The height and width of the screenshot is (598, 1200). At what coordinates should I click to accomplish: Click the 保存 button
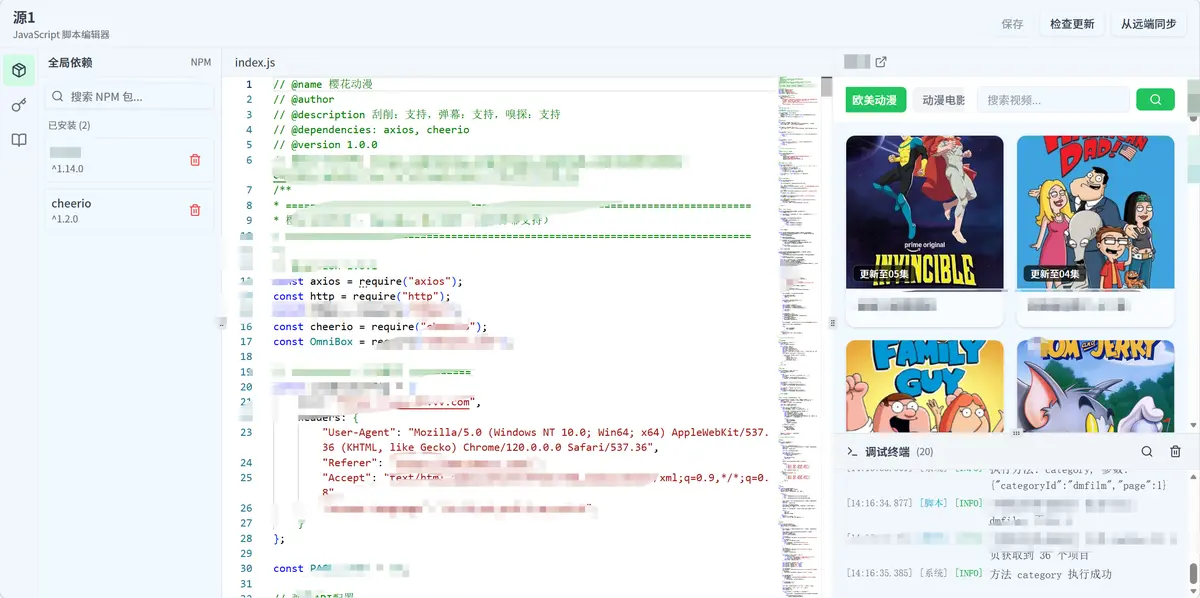click(1012, 24)
